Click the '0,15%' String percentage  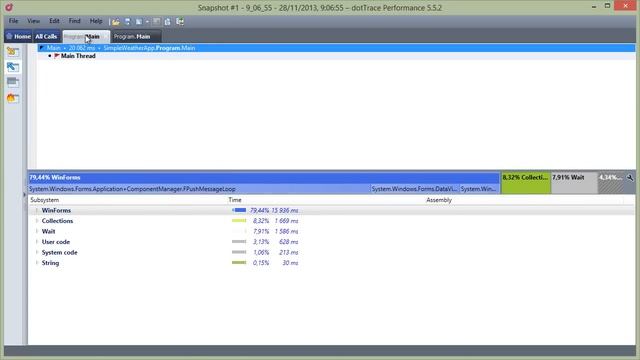261,263
